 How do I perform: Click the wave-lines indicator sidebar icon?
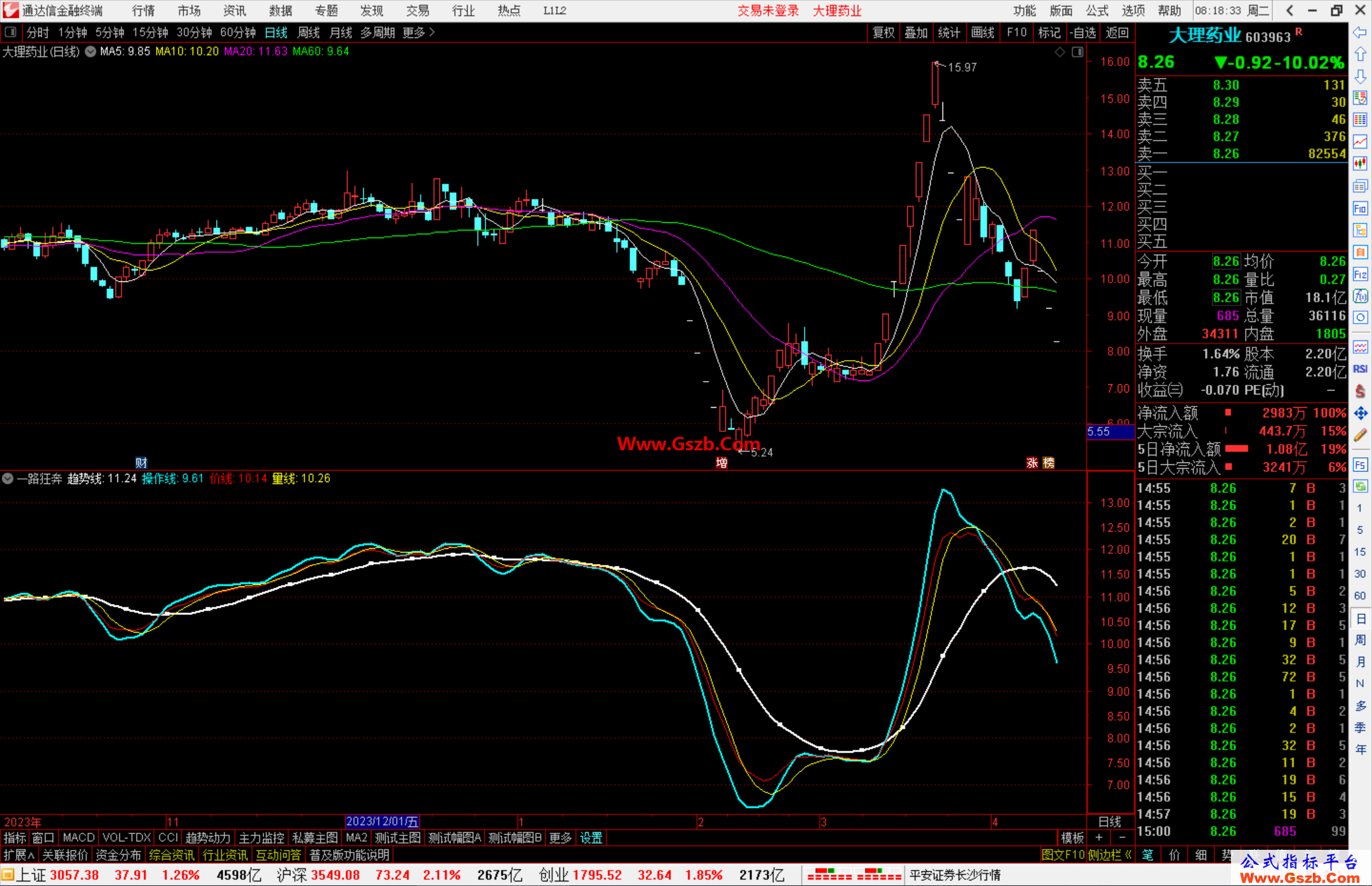pyautogui.click(x=1360, y=347)
